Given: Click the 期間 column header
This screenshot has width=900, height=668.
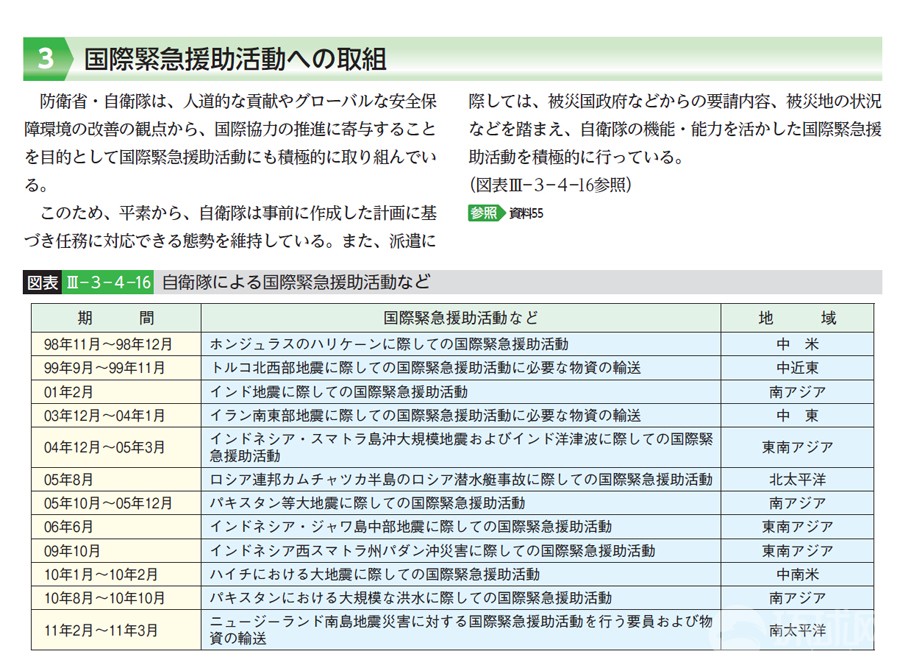Looking at the screenshot, I should [116, 318].
